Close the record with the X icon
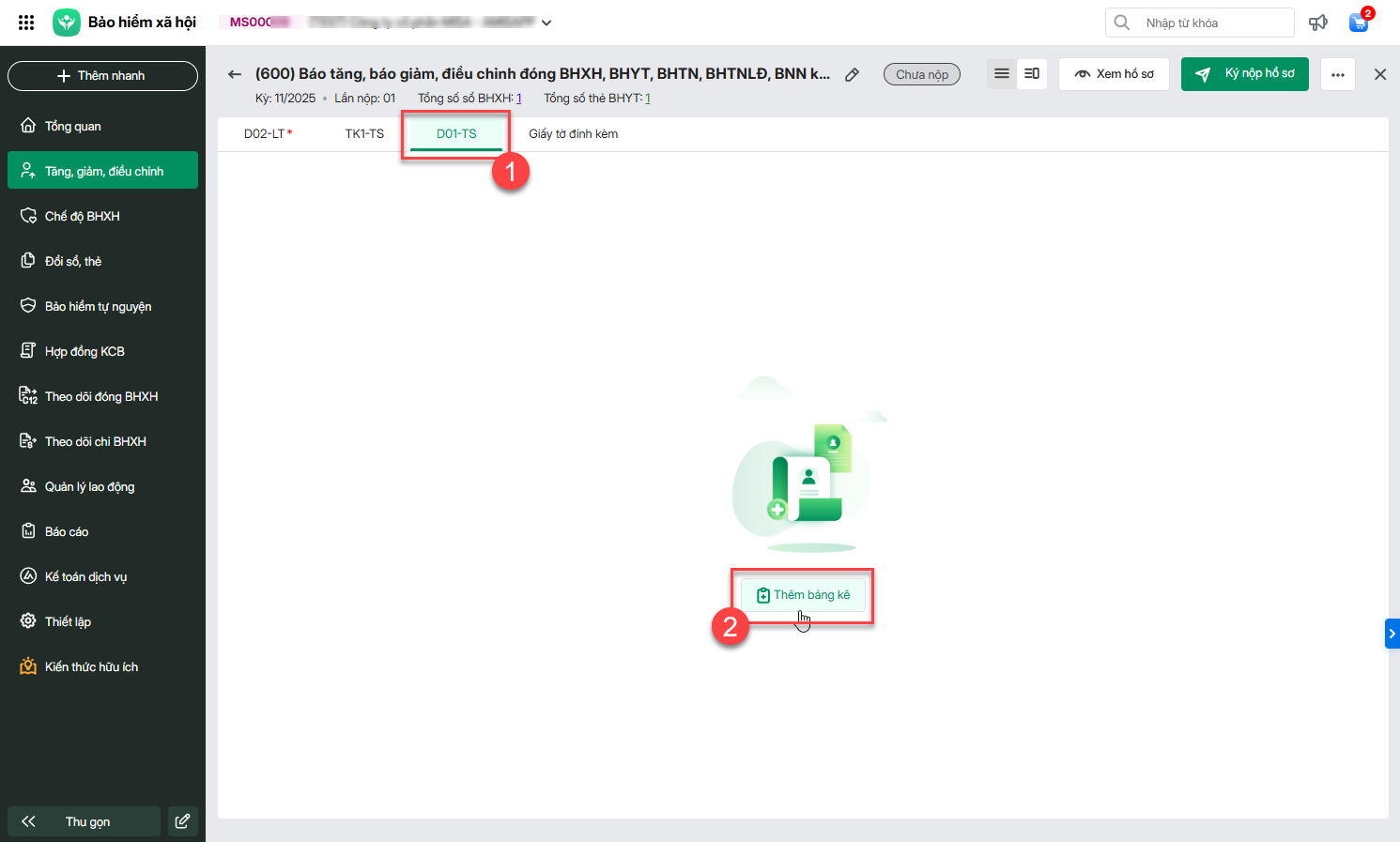Image resolution: width=1400 pixels, height=842 pixels. point(1380,74)
